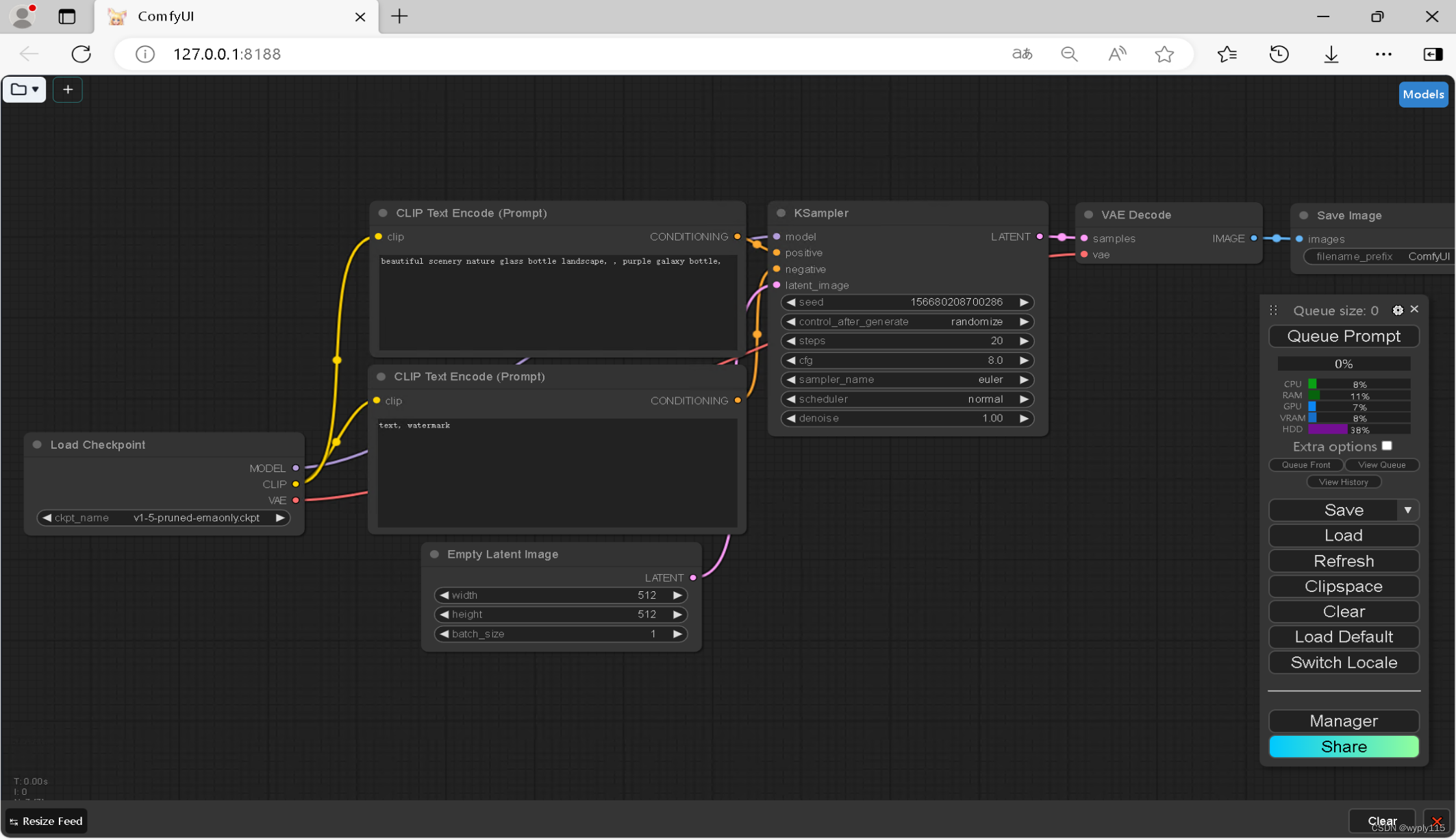Open browser history icon
Screen dimensions: 1456x840
1279,54
